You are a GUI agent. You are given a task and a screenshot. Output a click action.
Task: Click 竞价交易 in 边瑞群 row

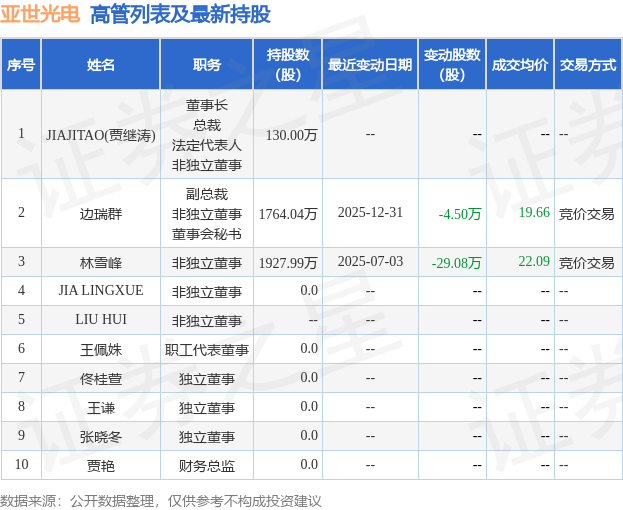(586, 214)
